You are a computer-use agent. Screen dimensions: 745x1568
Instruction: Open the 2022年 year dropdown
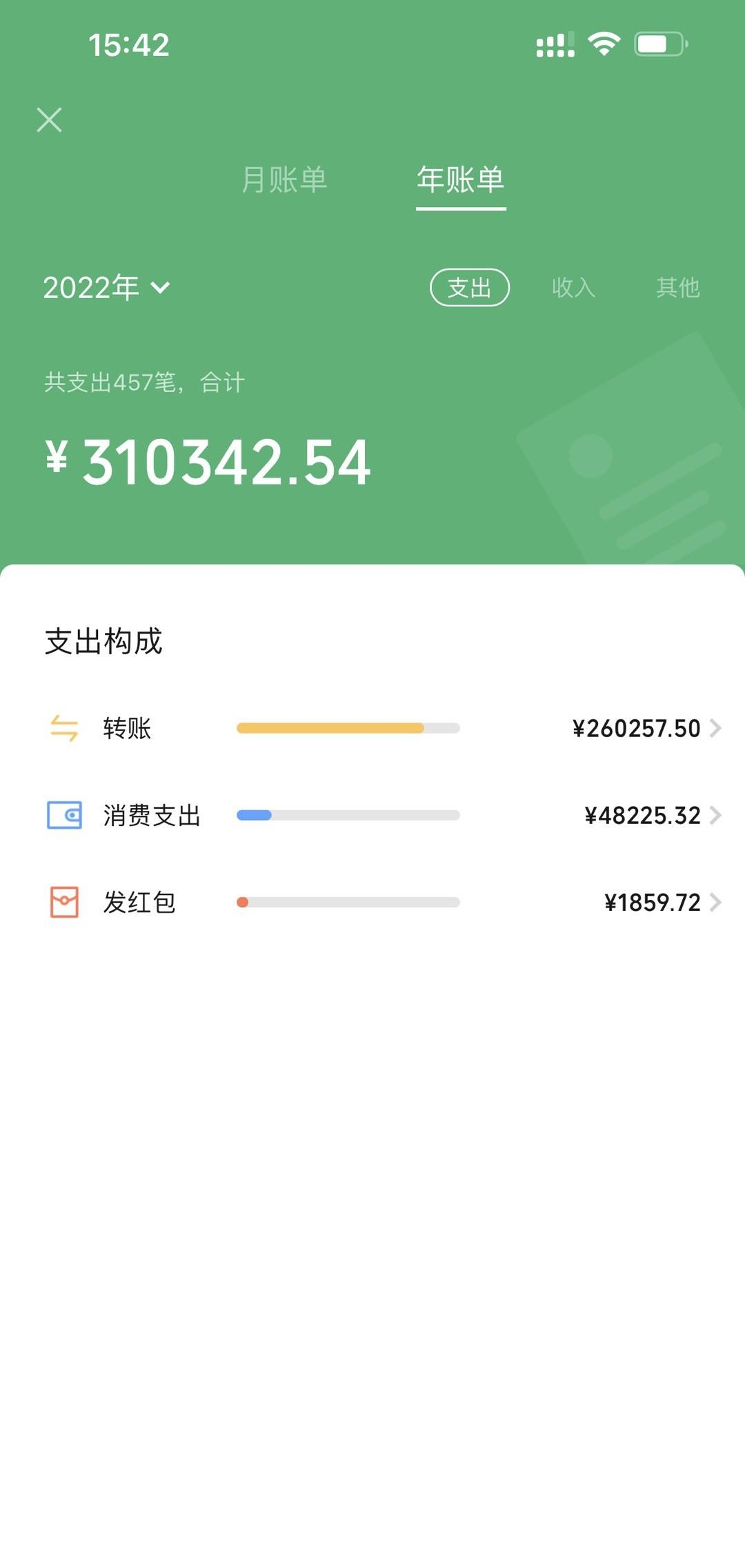(x=106, y=287)
